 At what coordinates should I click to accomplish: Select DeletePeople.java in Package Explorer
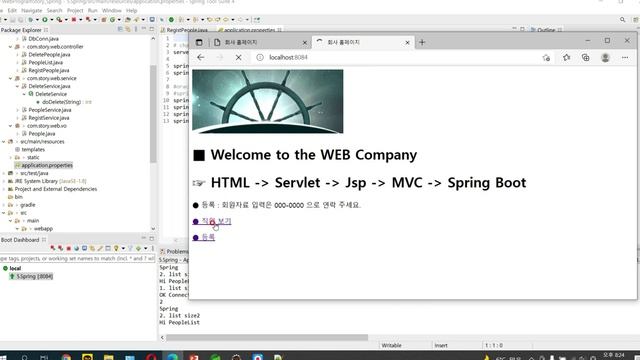point(49,55)
